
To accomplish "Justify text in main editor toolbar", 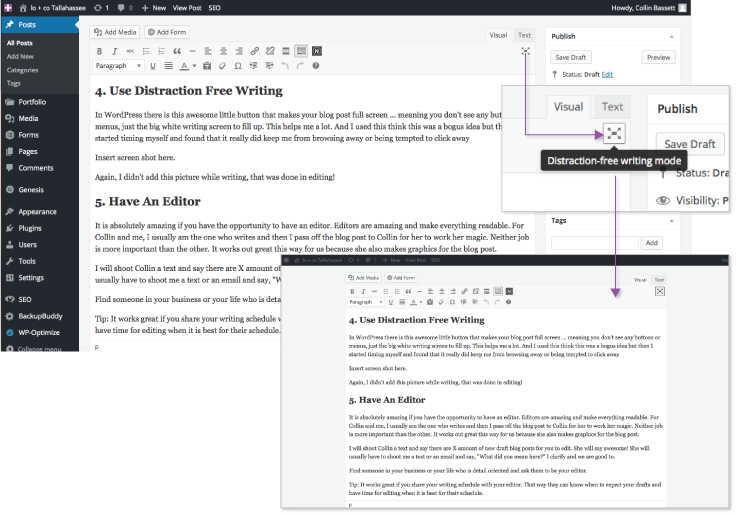I will click(168, 66).
